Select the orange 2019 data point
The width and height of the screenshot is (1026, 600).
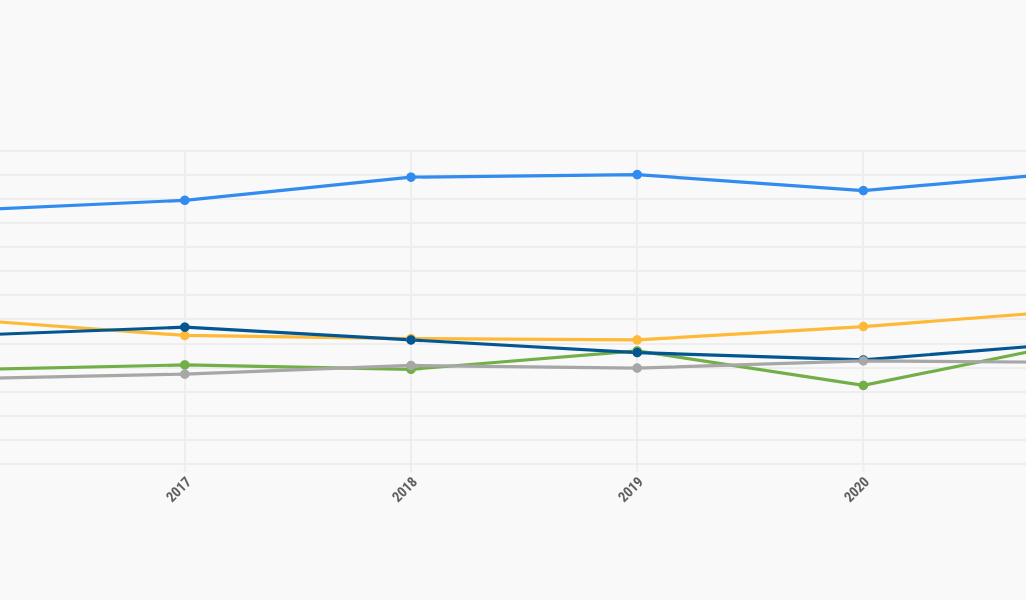tap(637, 340)
